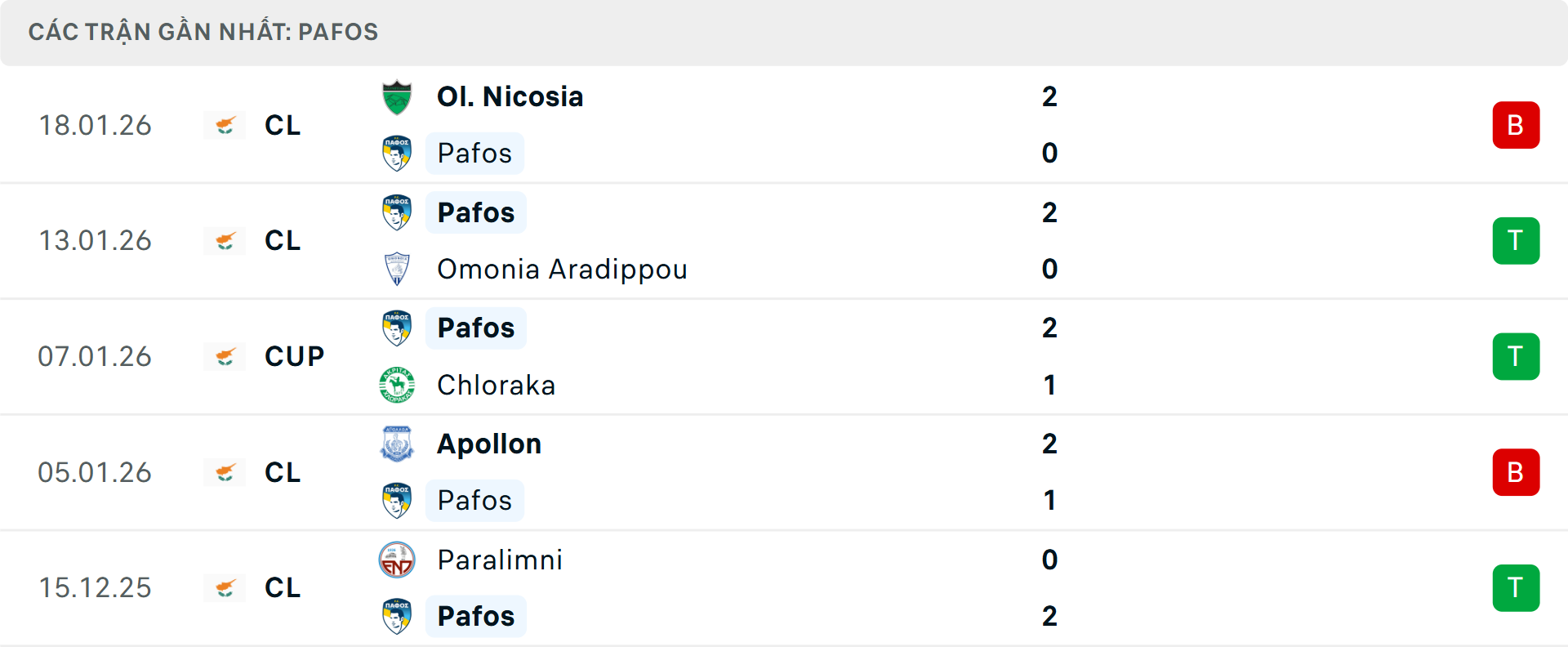Click red B result badge for 18.01.26
Image resolution: width=1568 pixels, height=647 pixels.
1516,125
